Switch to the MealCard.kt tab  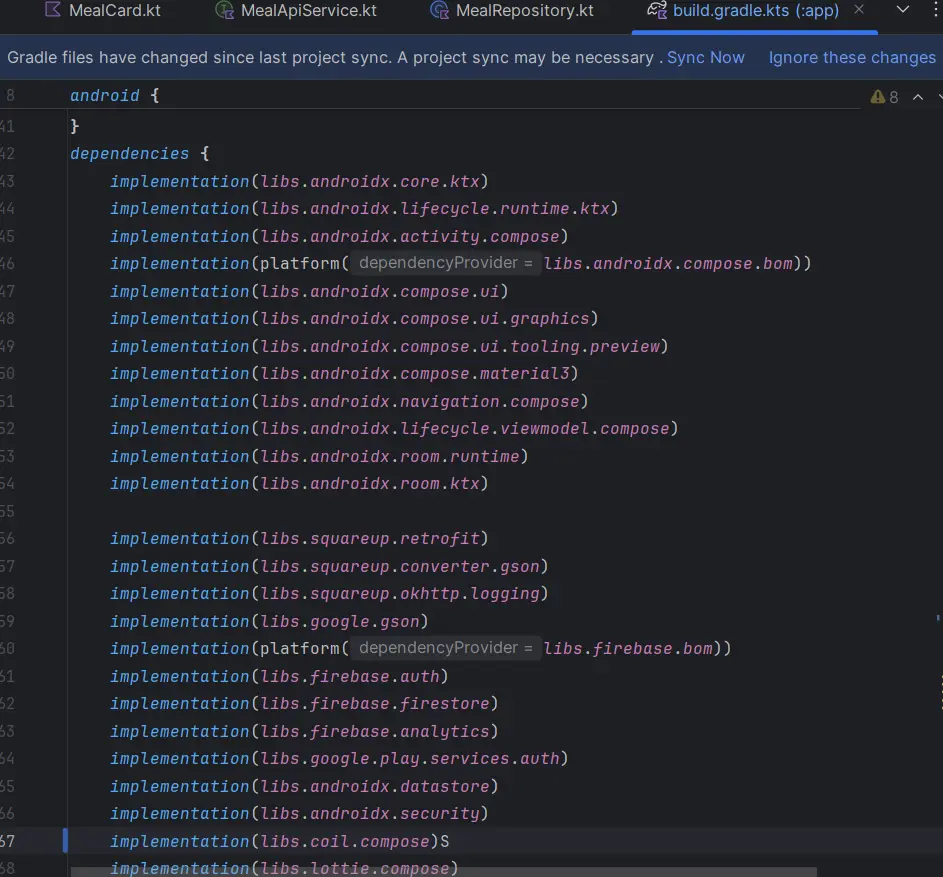click(x=103, y=11)
